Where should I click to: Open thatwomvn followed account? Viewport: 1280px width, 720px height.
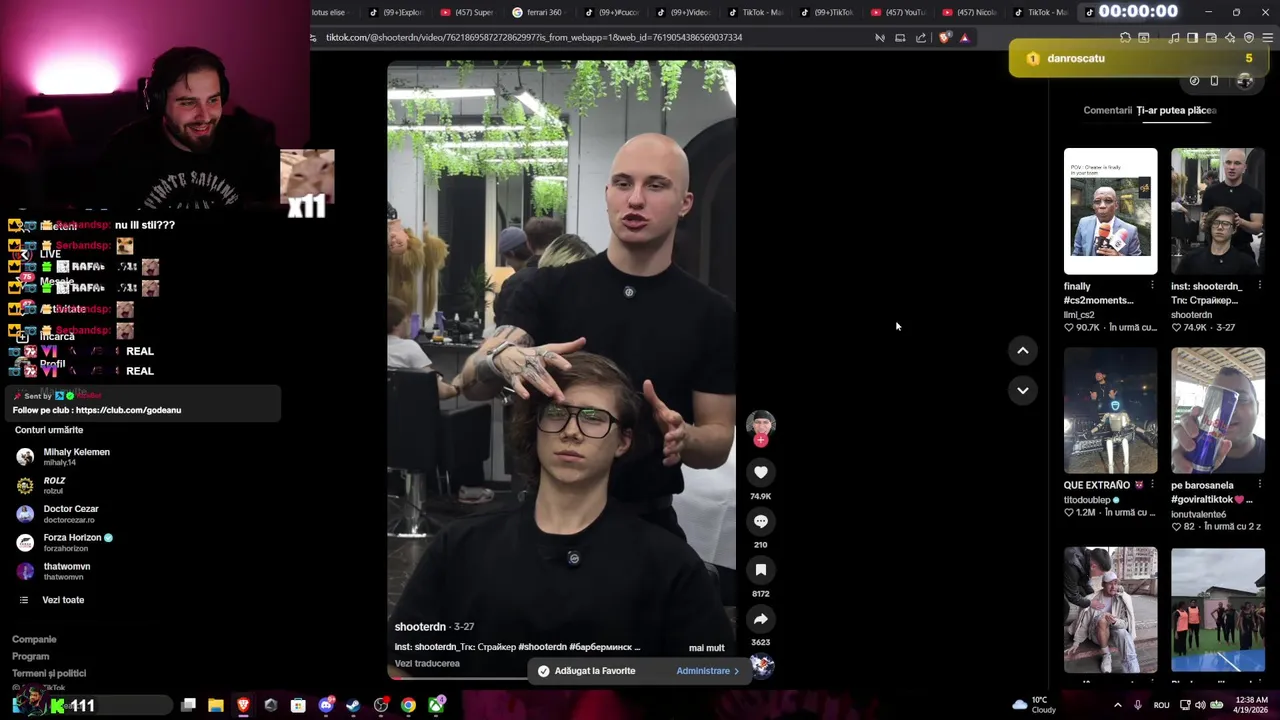[67, 571]
